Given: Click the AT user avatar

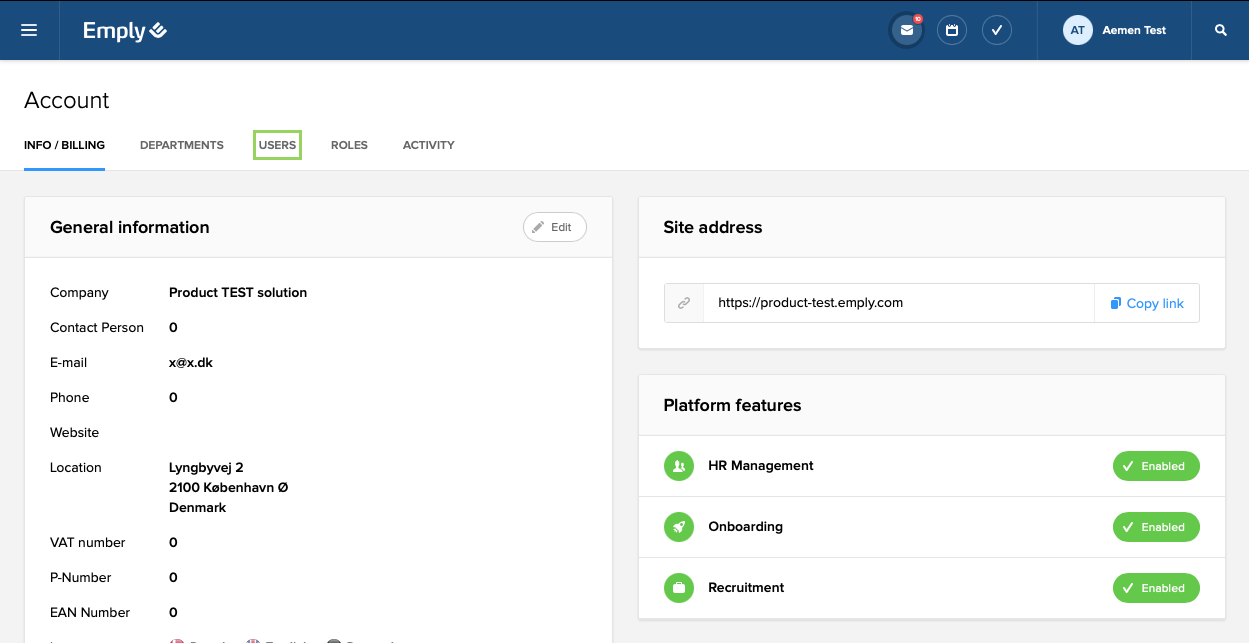Looking at the screenshot, I should point(1077,30).
